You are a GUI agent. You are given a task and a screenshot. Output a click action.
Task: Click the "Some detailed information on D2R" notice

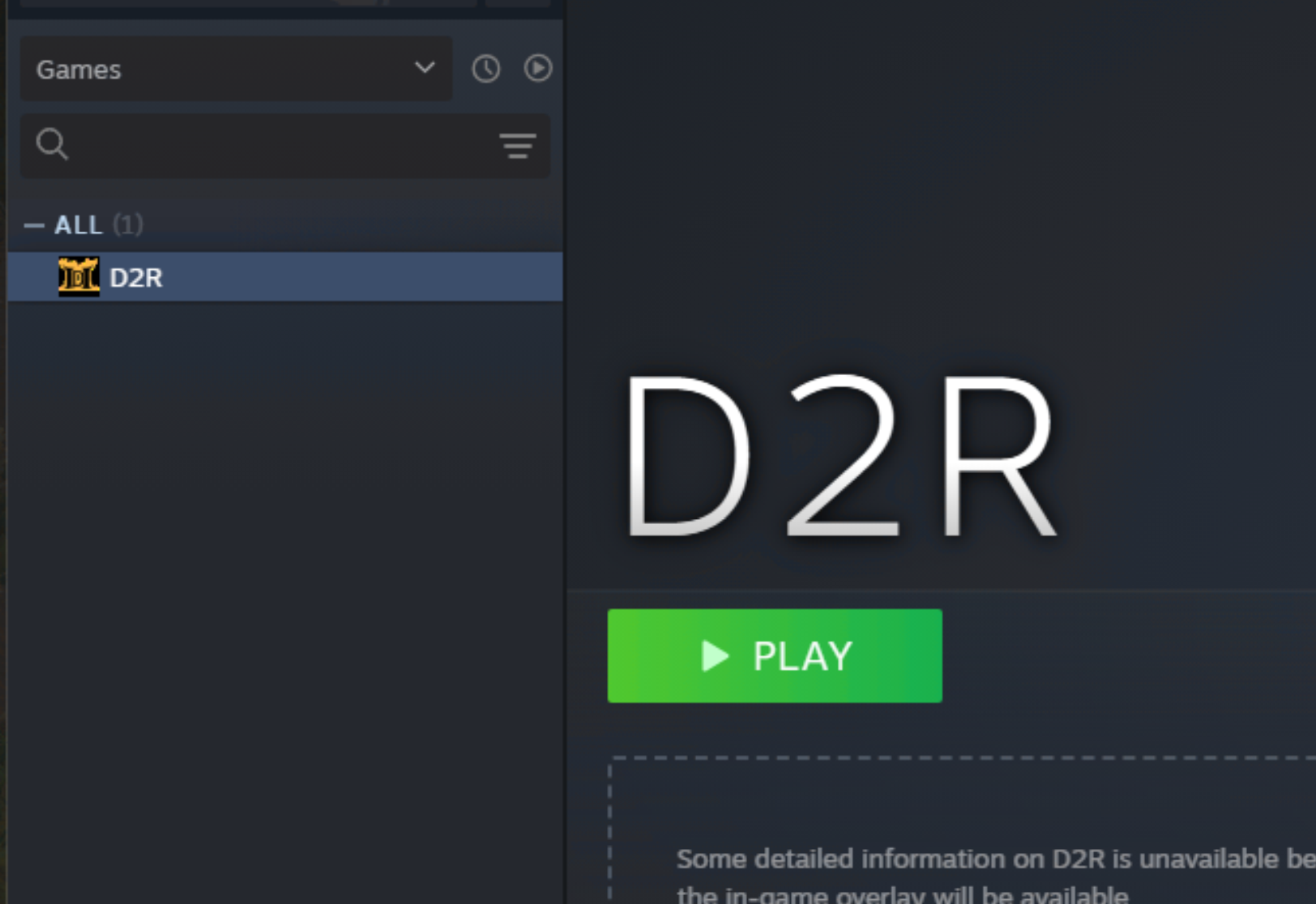(x=996, y=876)
